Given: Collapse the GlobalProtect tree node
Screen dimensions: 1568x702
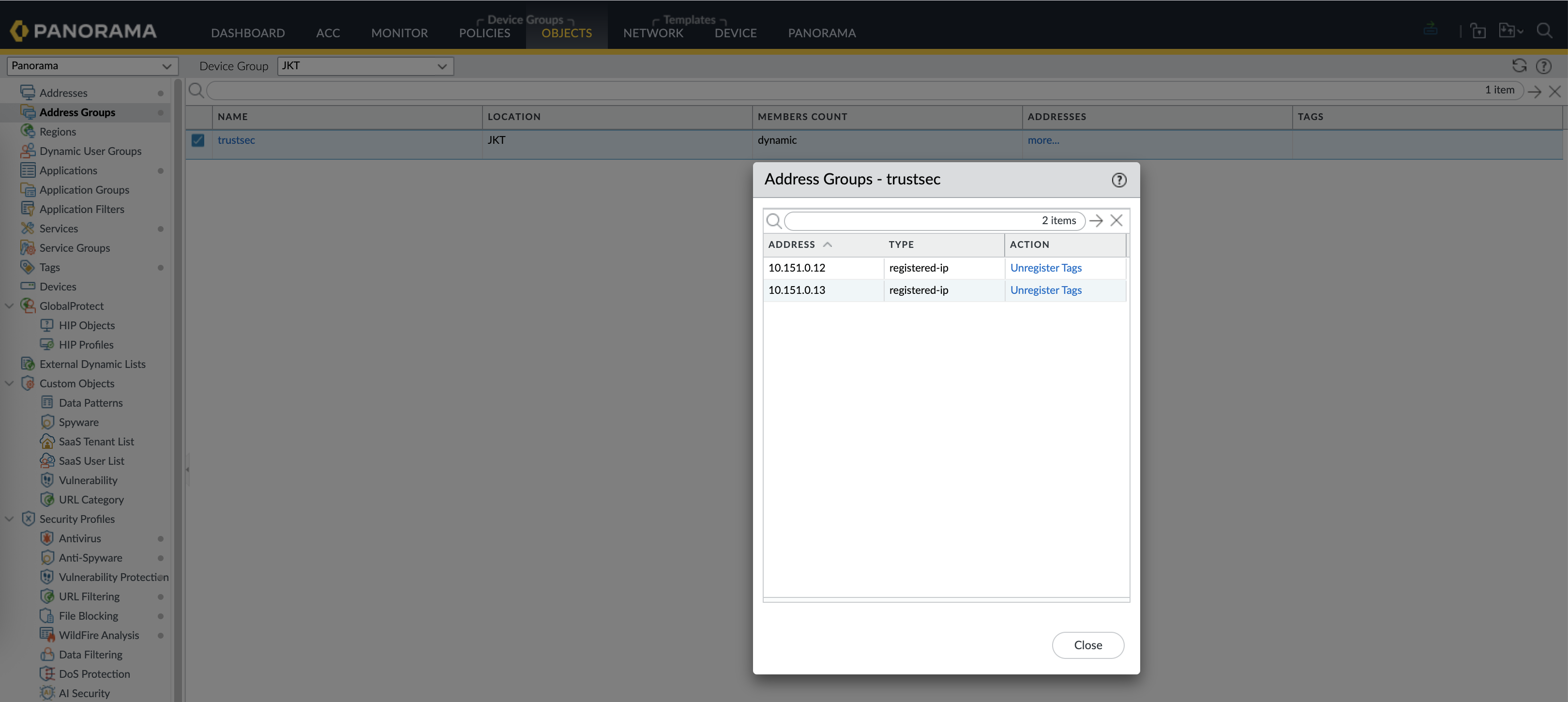Looking at the screenshot, I should click(x=10, y=305).
